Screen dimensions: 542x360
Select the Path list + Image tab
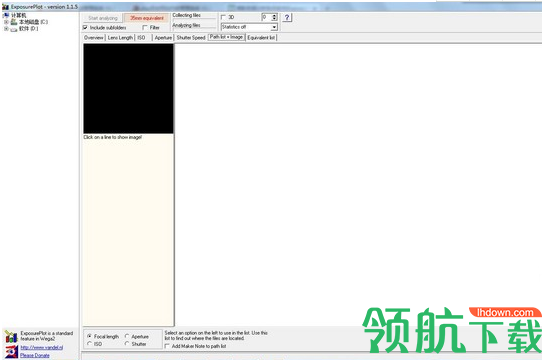point(226,37)
